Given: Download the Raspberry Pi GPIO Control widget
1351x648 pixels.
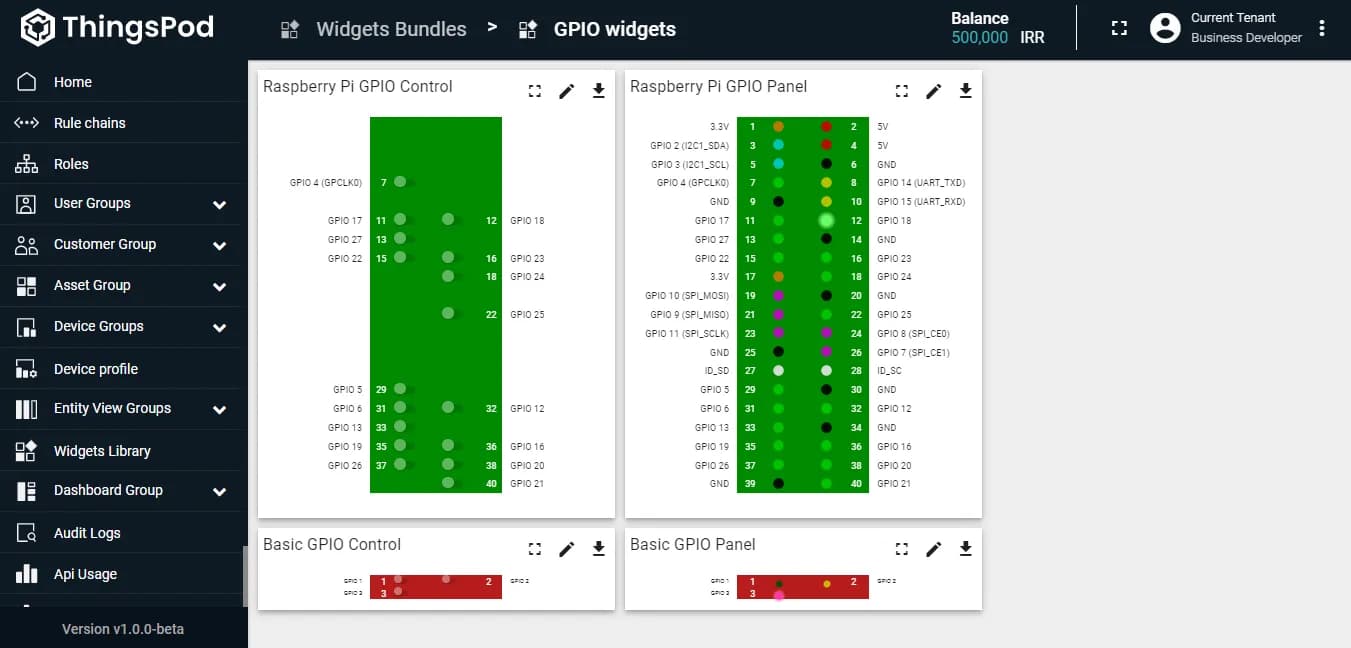Looking at the screenshot, I should (598, 91).
